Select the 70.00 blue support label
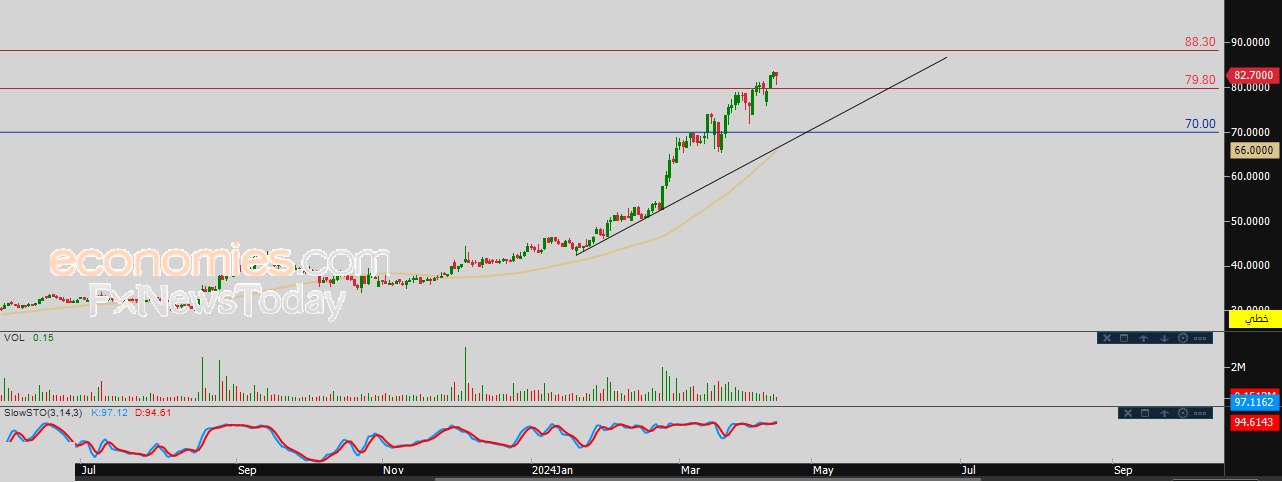 (1200, 124)
